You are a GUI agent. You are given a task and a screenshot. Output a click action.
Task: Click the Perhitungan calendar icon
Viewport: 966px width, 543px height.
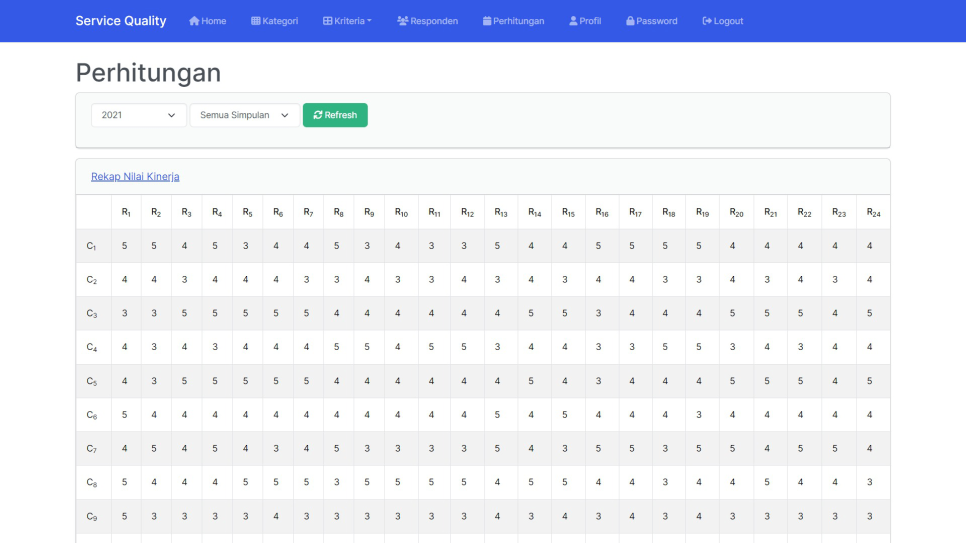487,21
